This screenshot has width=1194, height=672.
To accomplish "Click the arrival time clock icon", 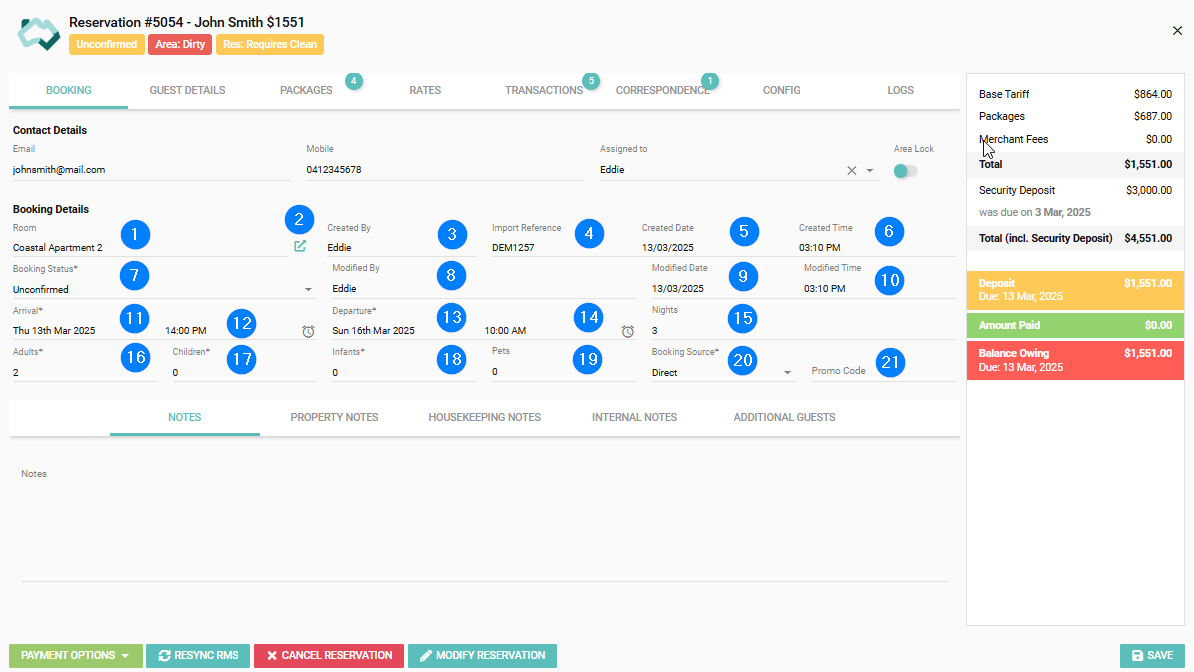I will [x=308, y=331].
